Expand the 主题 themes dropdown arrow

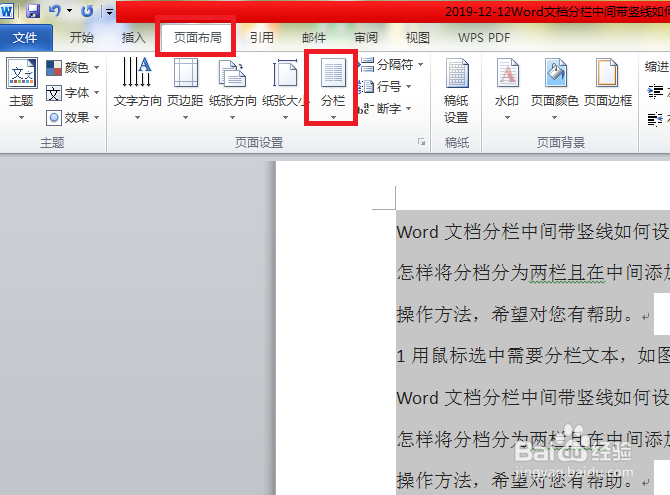(x=21, y=118)
